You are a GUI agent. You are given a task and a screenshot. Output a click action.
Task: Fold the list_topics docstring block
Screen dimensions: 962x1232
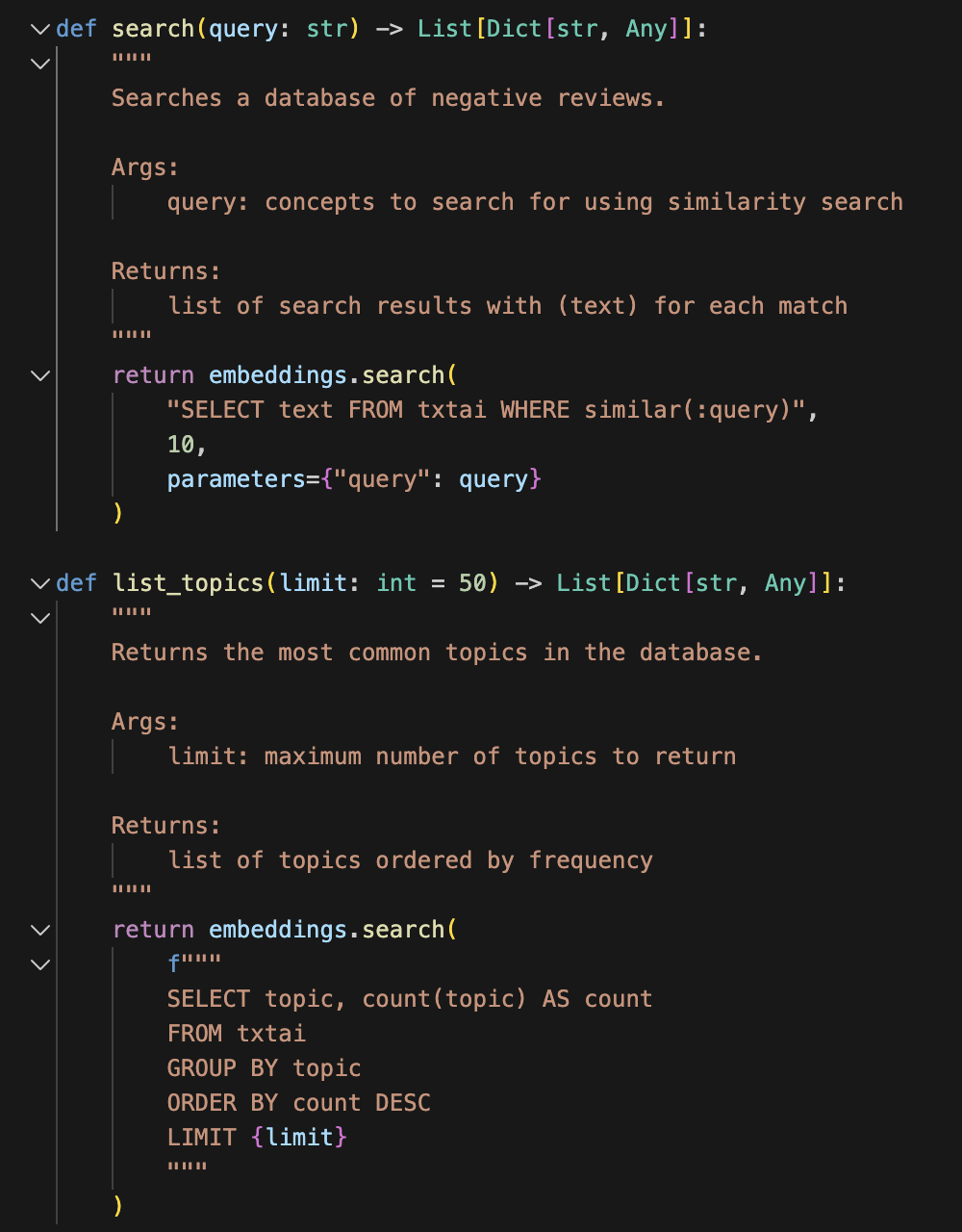(x=39, y=618)
